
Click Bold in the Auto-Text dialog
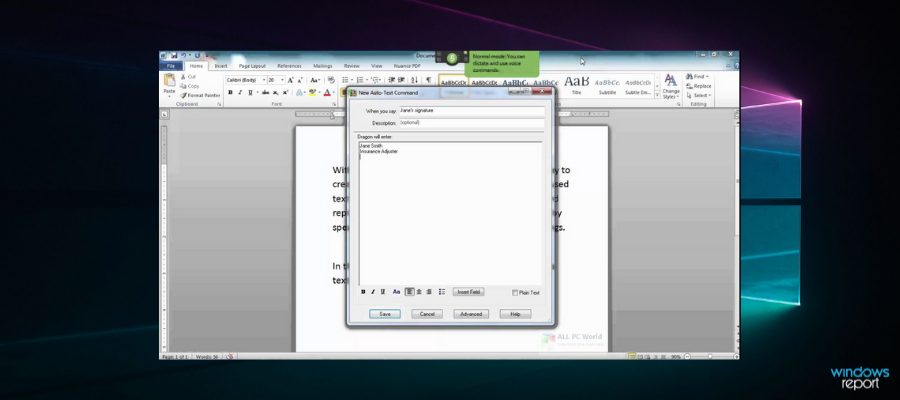tap(363, 292)
